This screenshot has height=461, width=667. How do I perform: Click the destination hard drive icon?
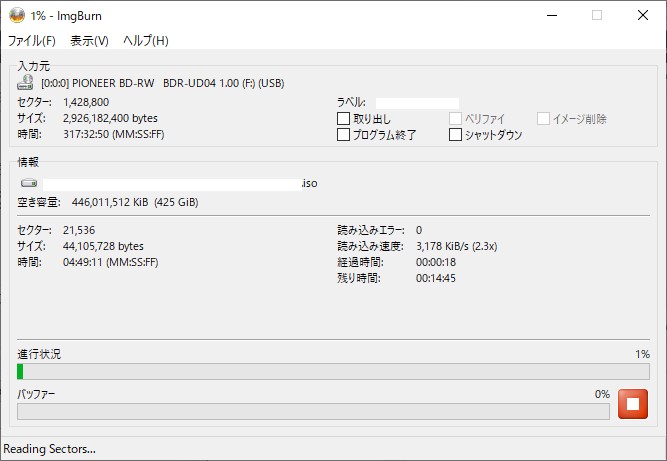(x=29, y=183)
